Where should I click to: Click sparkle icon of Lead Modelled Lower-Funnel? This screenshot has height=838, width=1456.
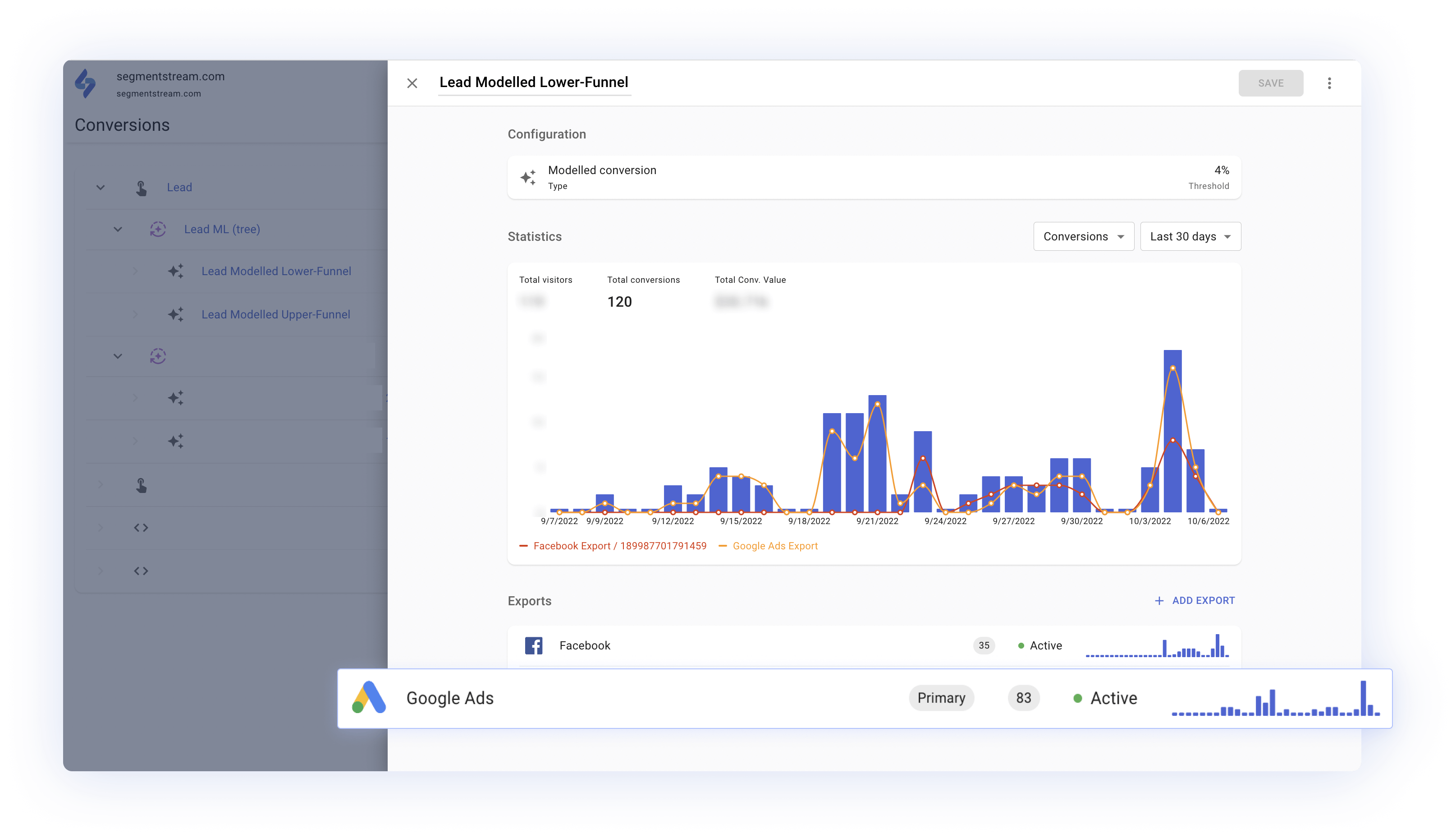[x=176, y=271]
